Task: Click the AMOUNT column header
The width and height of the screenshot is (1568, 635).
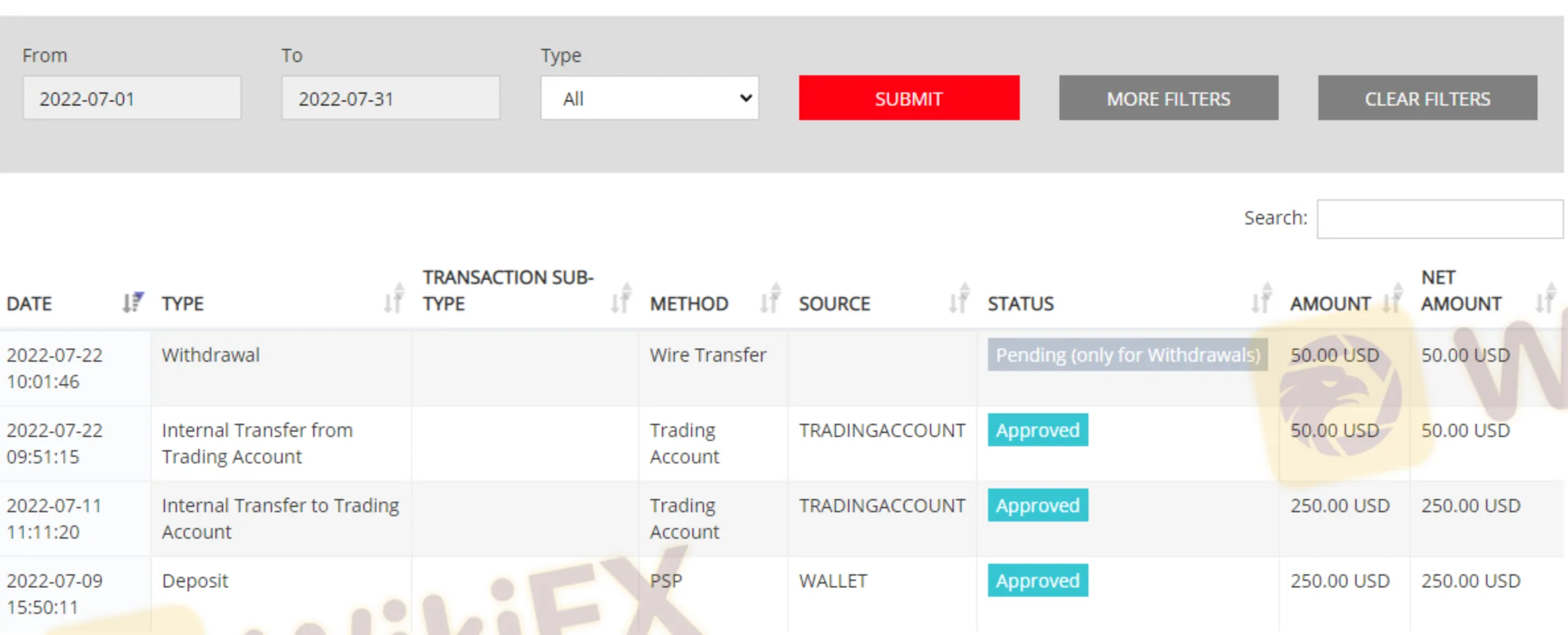Action: pos(1330,304)
